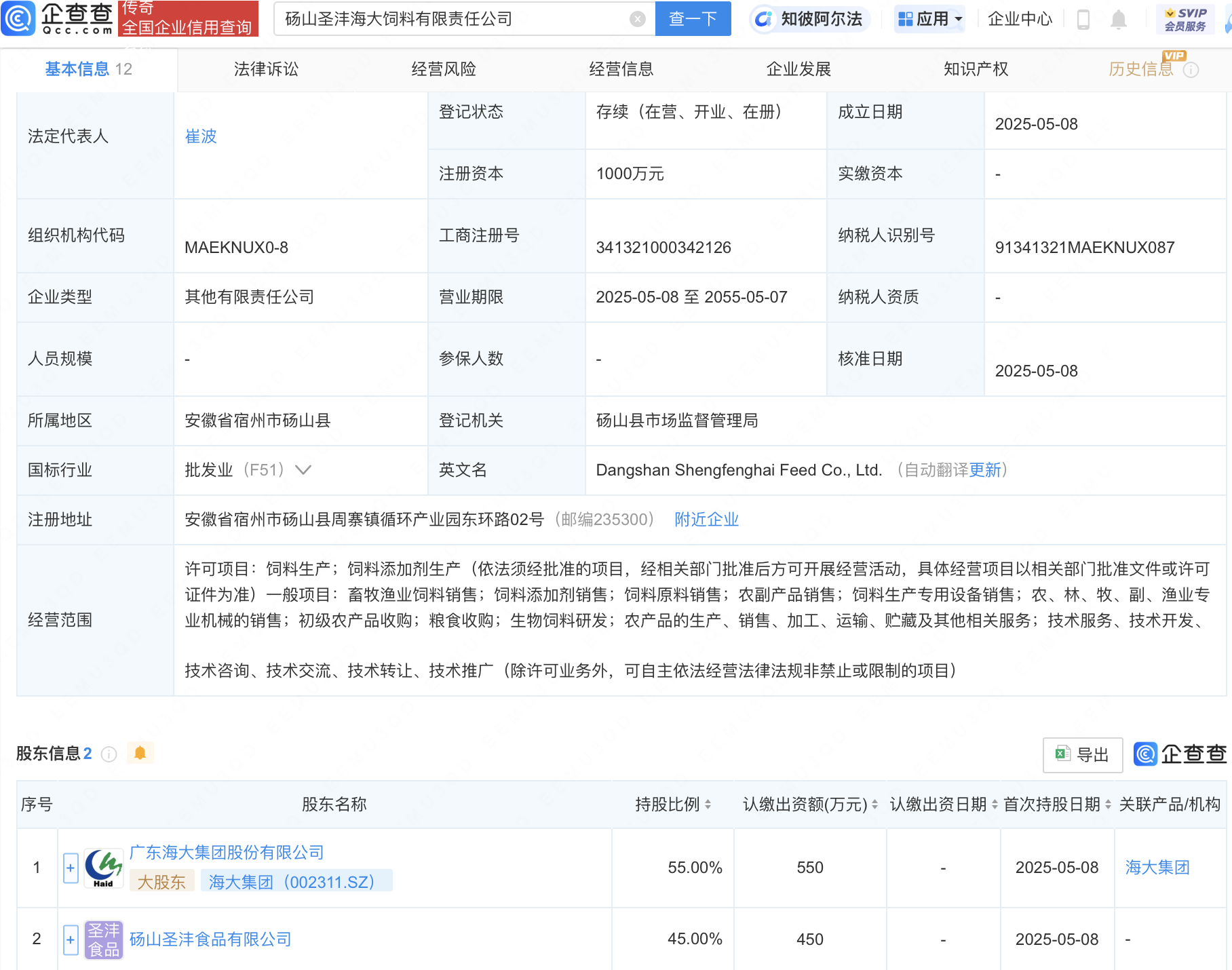The image size is (1232, 970).
Task: Open 砀山圣沣食品有限公司 shareholder link
Action: pyautogui.click(x=210, y=939)
